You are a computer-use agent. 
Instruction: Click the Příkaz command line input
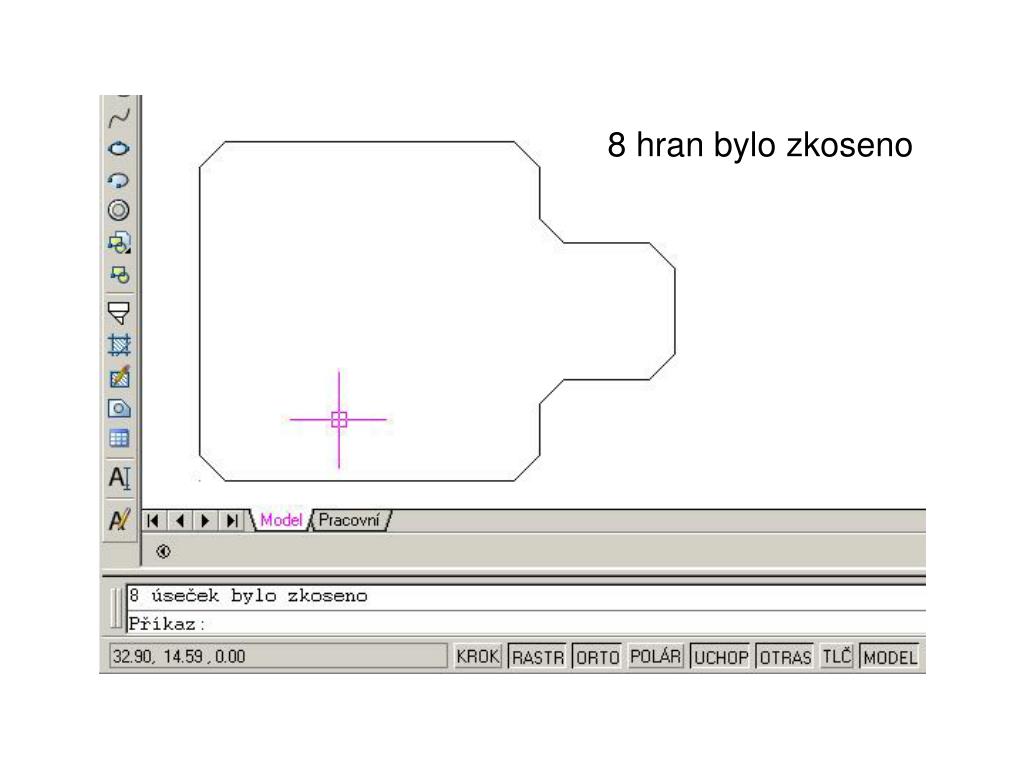526,624
